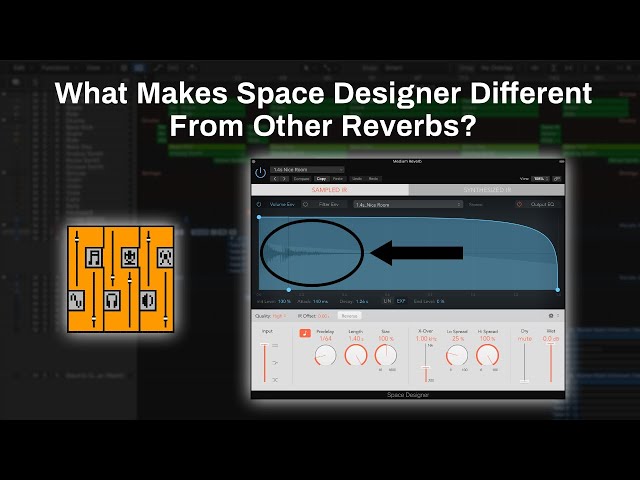The image size is (640, 480).
Task: Click the Redo button in plugin header
Action: (373, 179)
